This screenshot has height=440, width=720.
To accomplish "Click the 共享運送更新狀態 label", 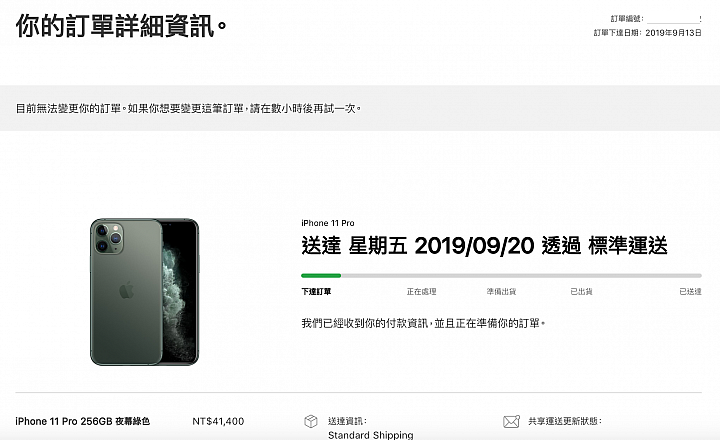I will 565,421.
